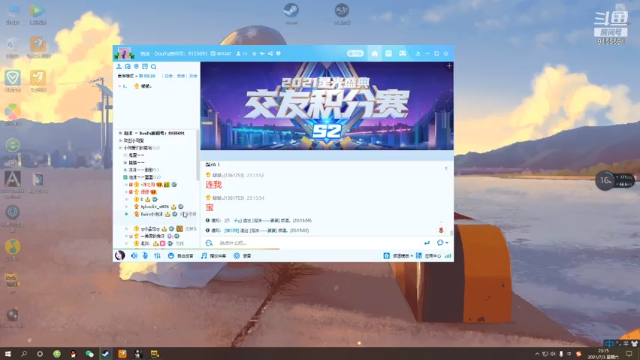Click the channel ID icon beside the room name
Viewport: 640px width, 360px height.
point(213,53)
